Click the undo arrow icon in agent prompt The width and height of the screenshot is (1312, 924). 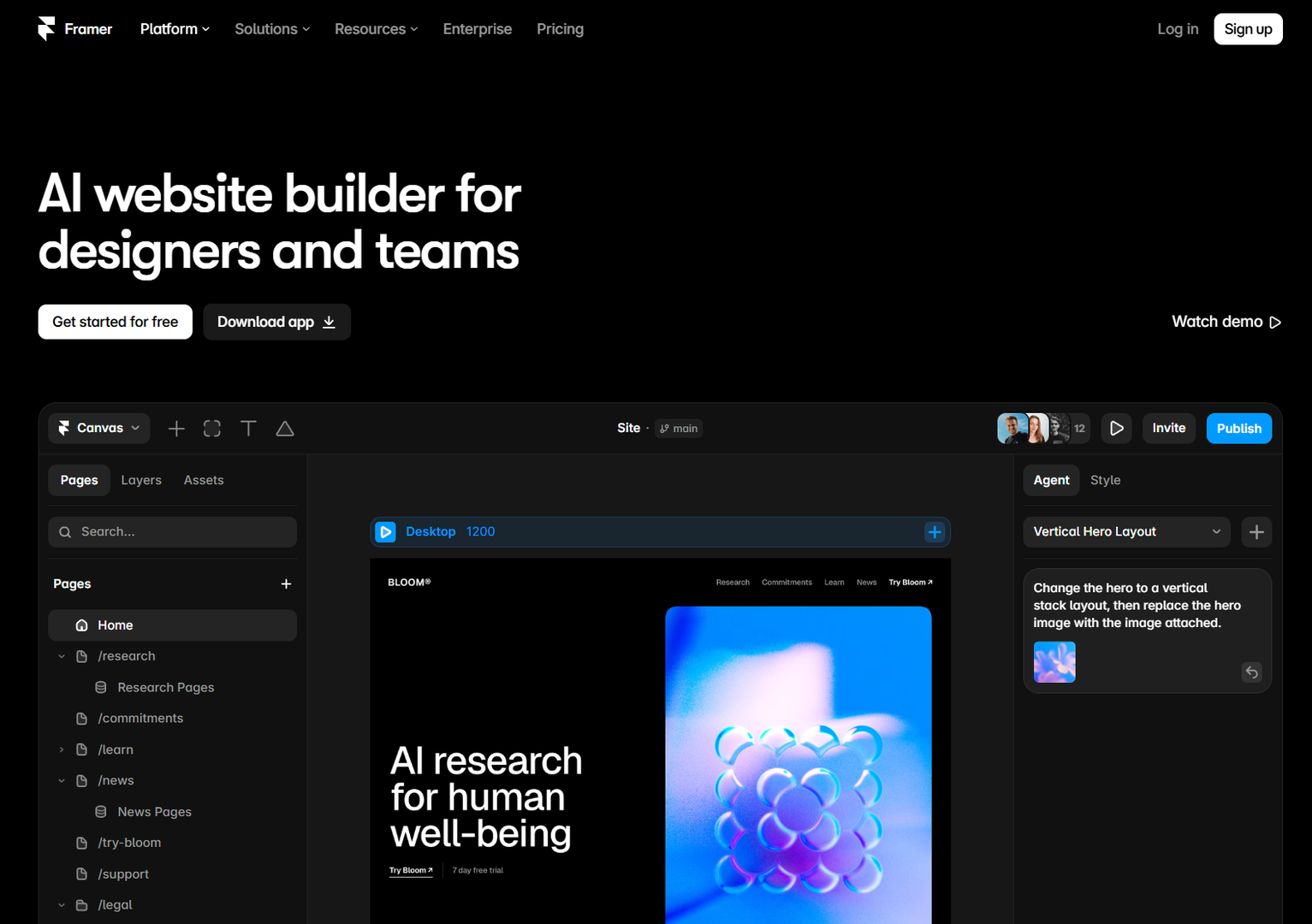(1251, 672)
